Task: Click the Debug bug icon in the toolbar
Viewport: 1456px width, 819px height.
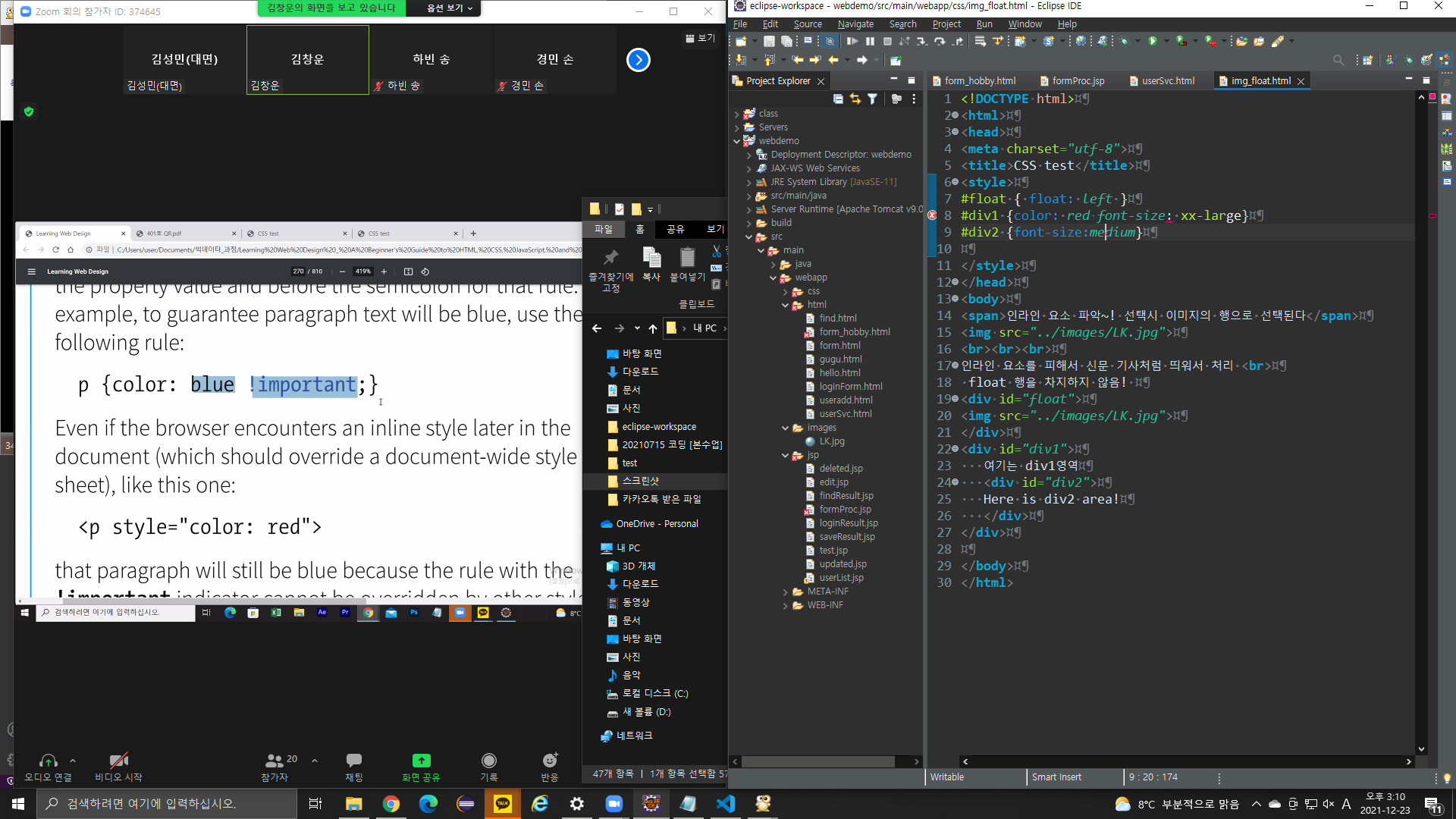Action: (1124, 42)
